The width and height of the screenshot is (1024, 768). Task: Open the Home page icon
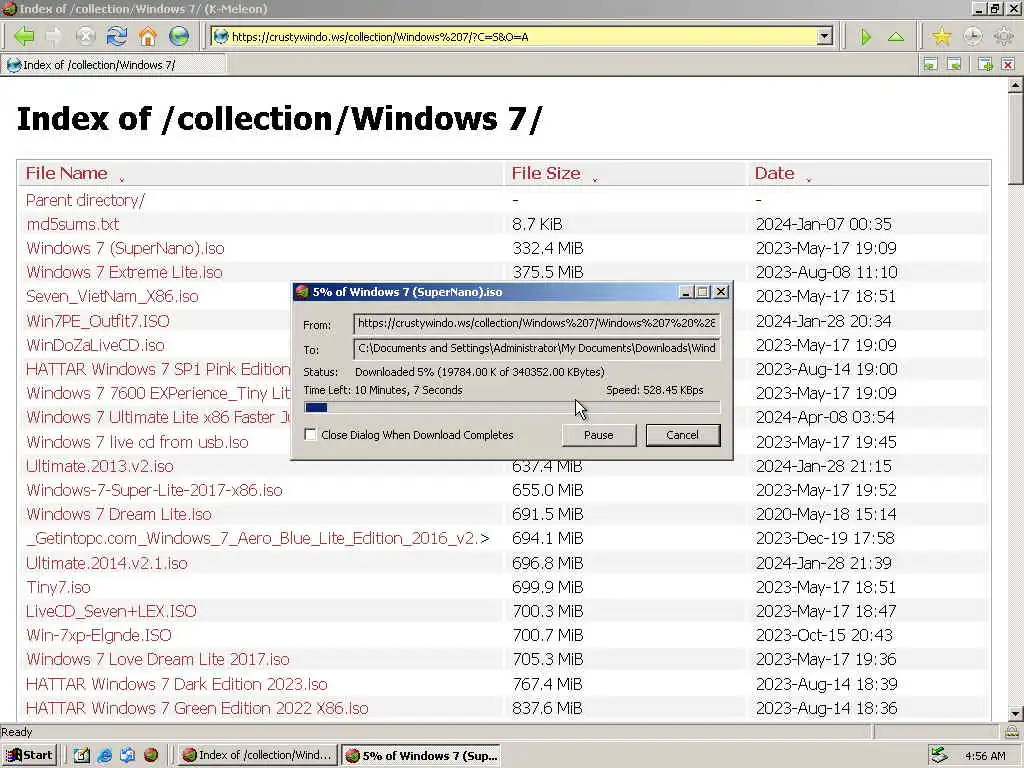[148, 36]
